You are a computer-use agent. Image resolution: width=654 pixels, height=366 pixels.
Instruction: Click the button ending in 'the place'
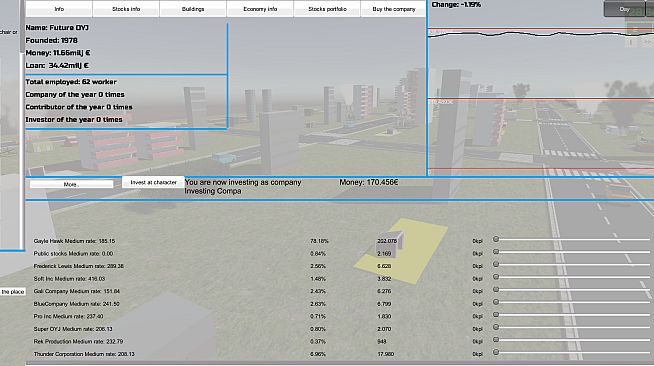[x=13, y=292]
